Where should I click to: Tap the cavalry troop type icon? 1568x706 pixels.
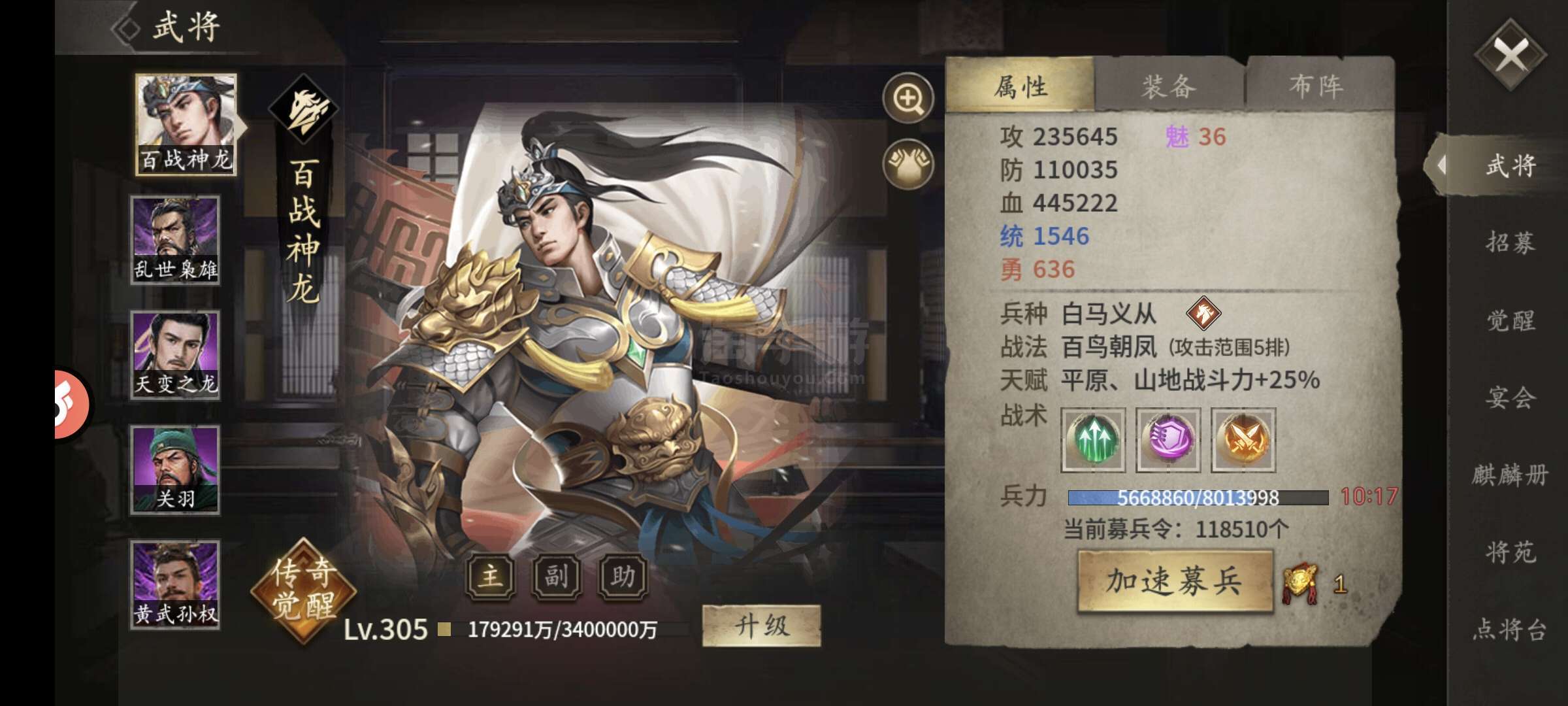(1203, 313)
